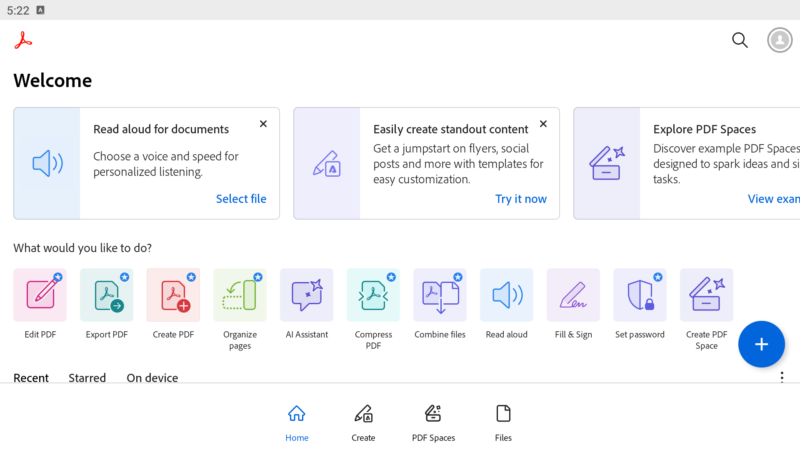Tap the "Read aloud for documents" title
Screen dimensions: 800x450
click(x=161, y=129)
